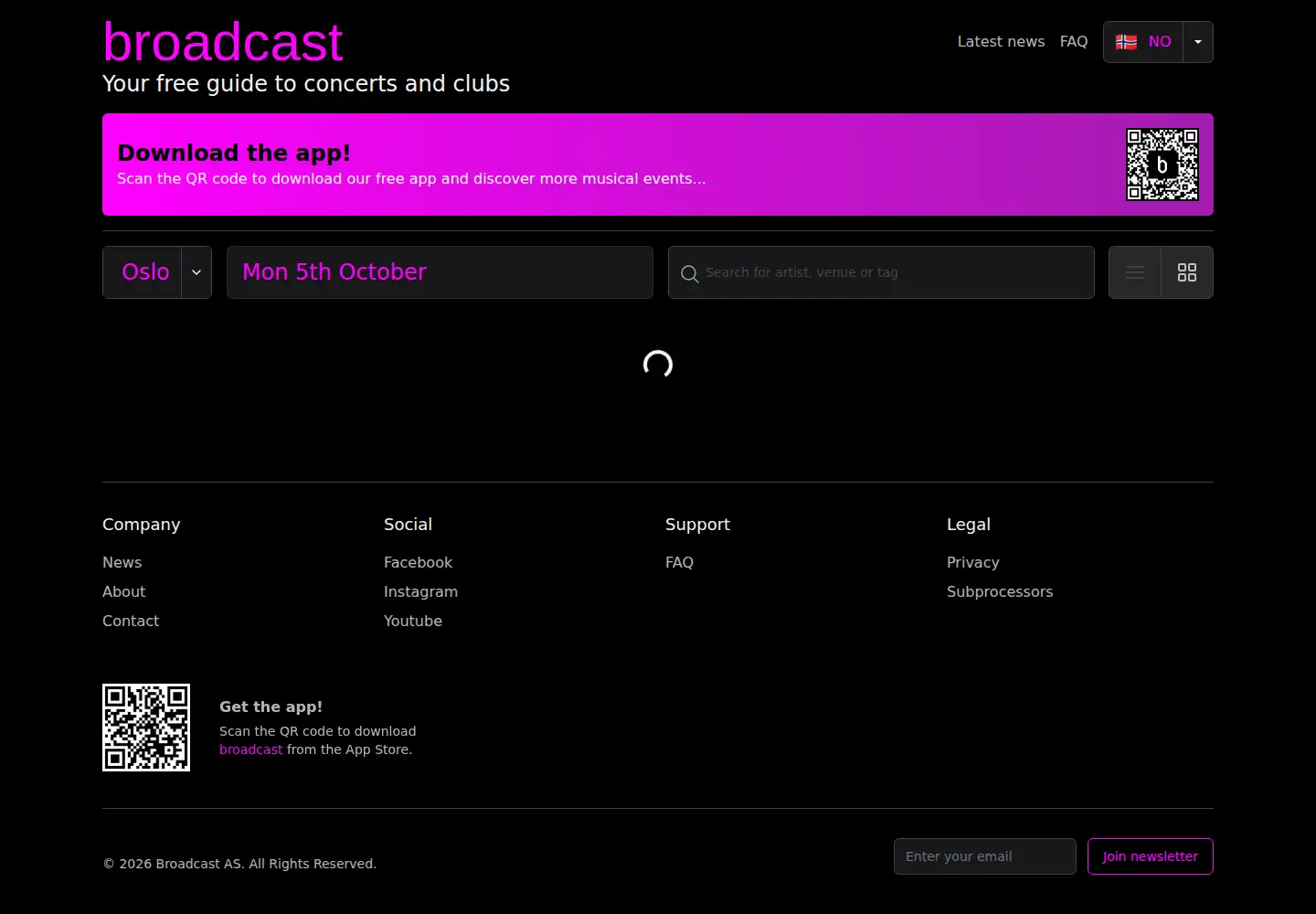Image resolution: width=1316 pixels, height=914 pixels.
Task: Visit the Facebook social link
Action: tap(418, 562)
